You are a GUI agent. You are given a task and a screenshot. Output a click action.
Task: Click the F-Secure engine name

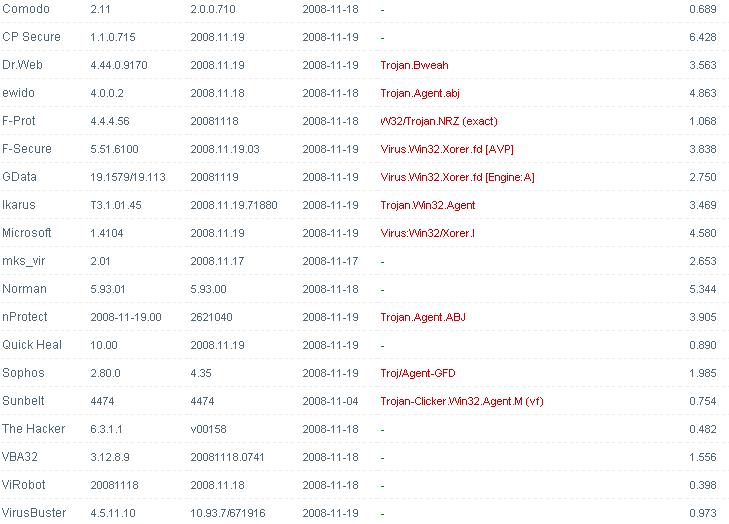pyautogui.click(x=27, y=149)
